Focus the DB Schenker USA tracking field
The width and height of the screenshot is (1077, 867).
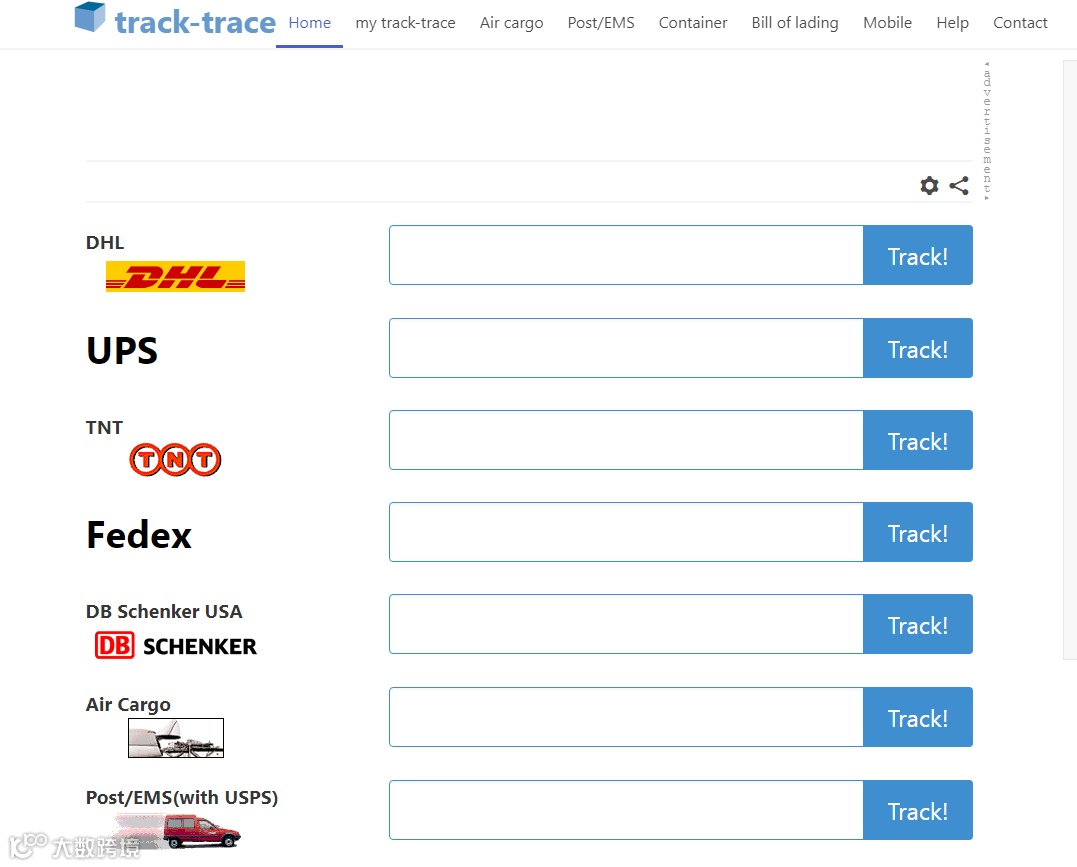626,624
